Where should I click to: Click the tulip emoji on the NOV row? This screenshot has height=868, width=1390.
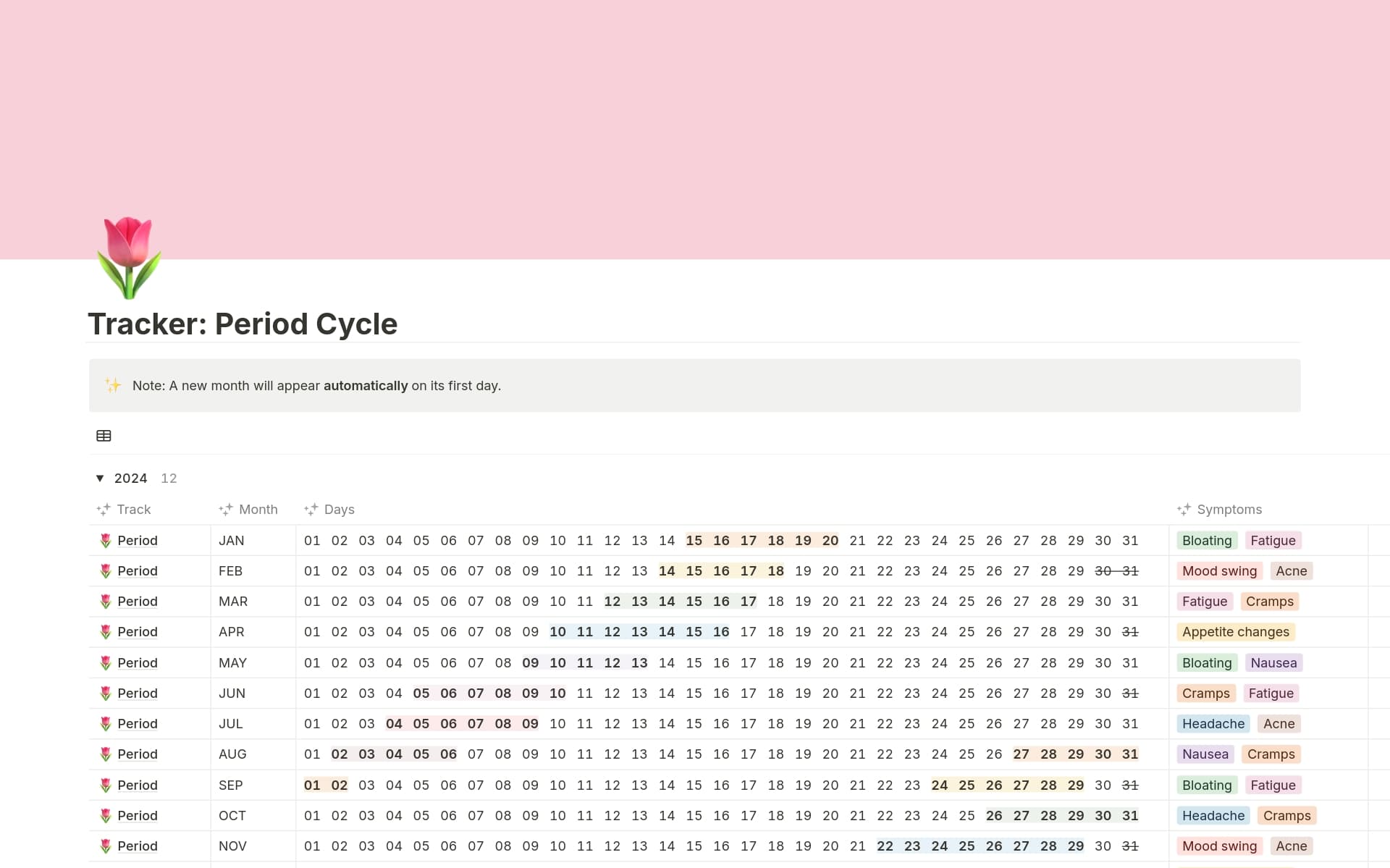click(105, 846)
